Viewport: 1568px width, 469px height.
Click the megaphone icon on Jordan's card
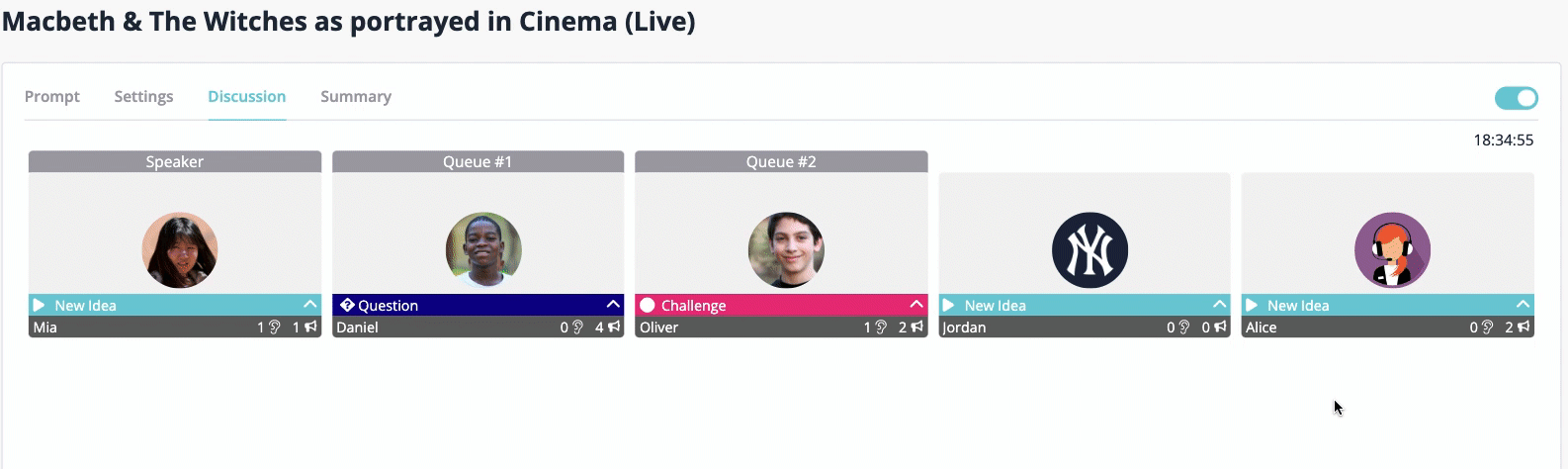coord(1220,327)
